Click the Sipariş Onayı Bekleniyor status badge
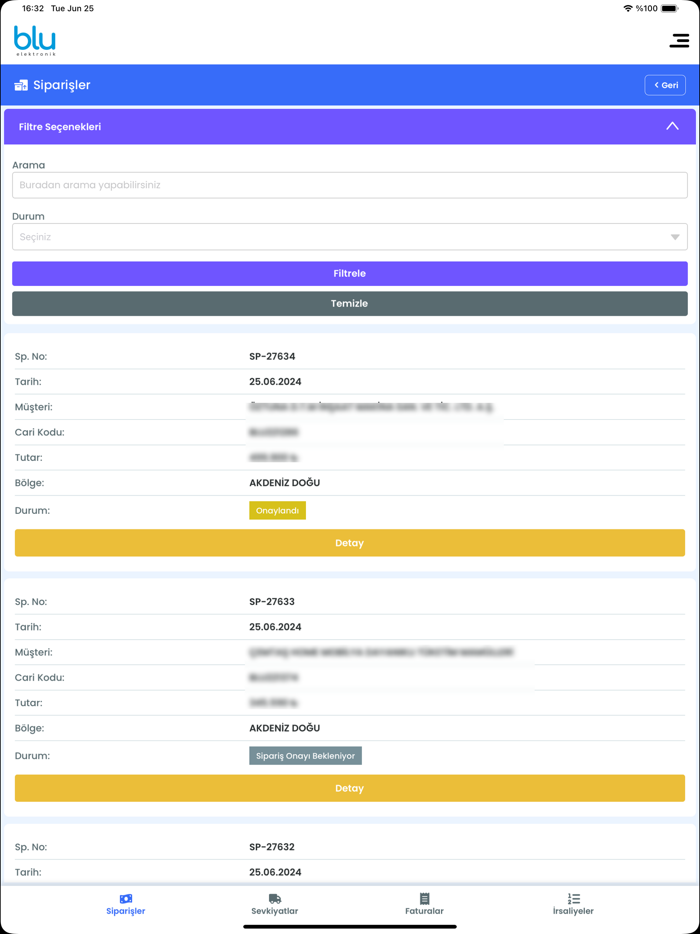The image size is (700, 934). tap(305, 756)
